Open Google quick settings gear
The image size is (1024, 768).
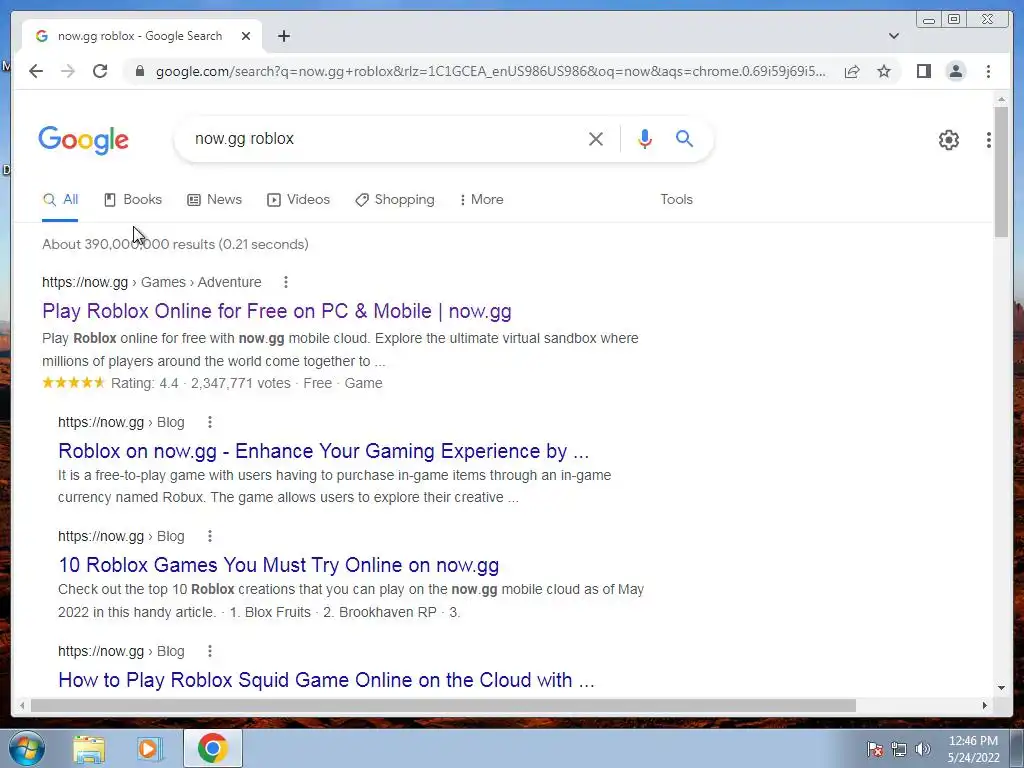point(948,140)
